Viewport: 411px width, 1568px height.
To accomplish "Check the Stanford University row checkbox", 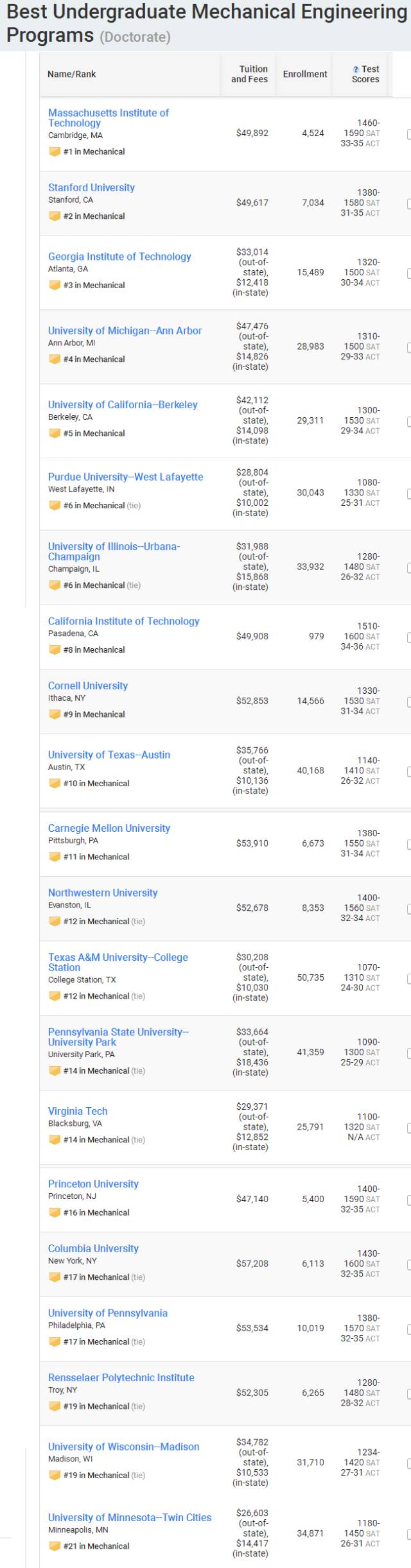I will (x=408, y=203).
